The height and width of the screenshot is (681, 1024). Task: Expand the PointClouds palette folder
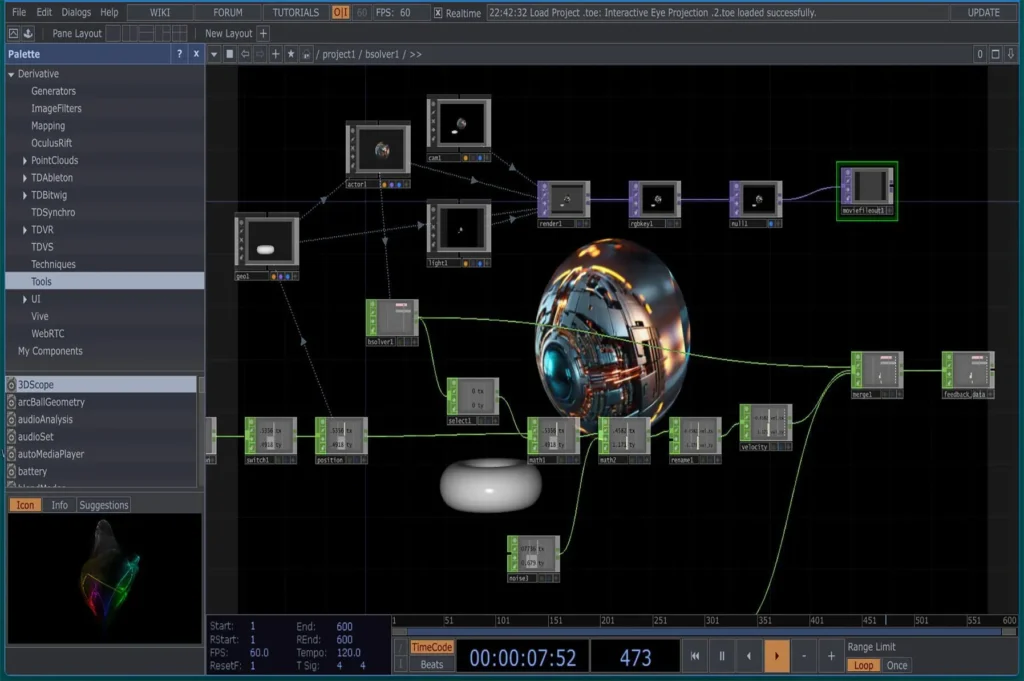click(25, 161)
